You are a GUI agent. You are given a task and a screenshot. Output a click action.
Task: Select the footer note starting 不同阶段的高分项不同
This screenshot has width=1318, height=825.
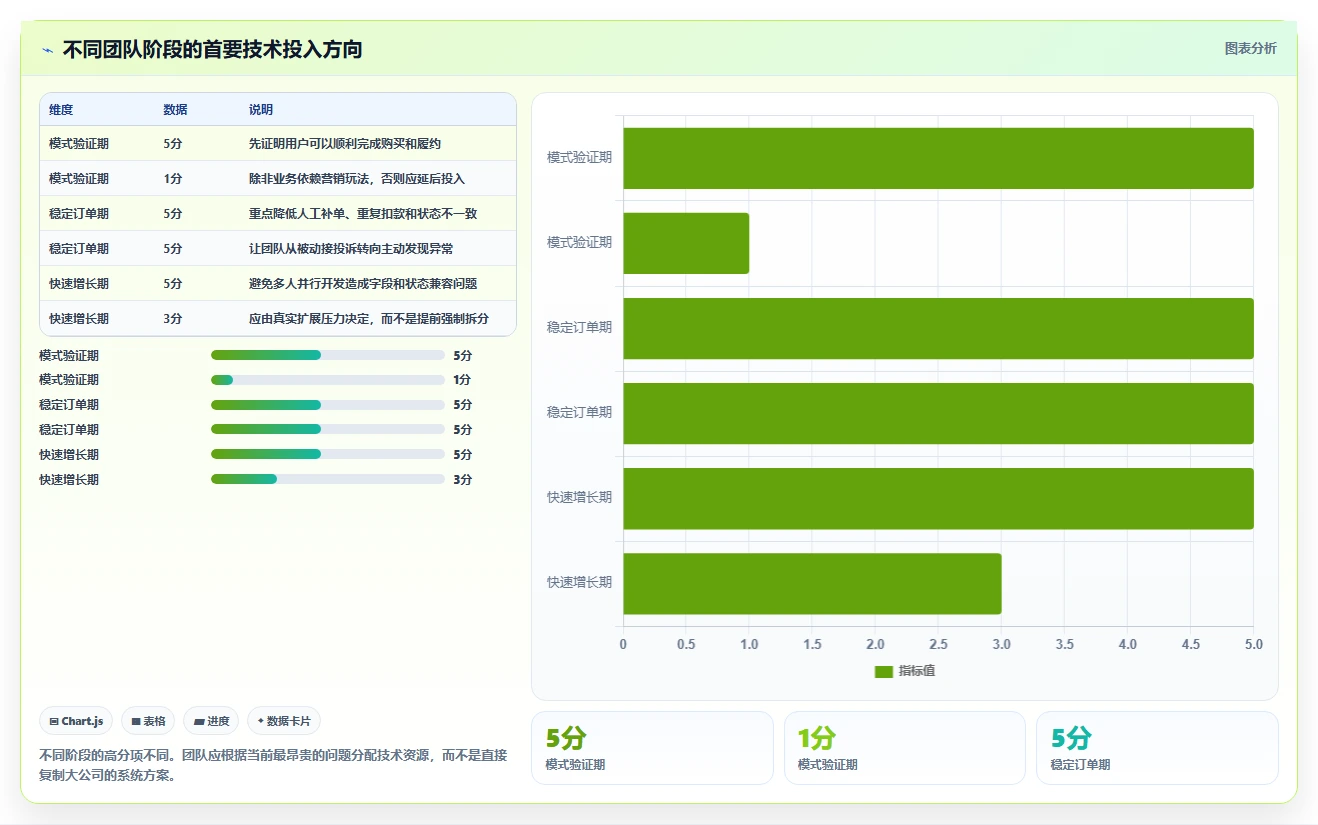click(273, 766)
